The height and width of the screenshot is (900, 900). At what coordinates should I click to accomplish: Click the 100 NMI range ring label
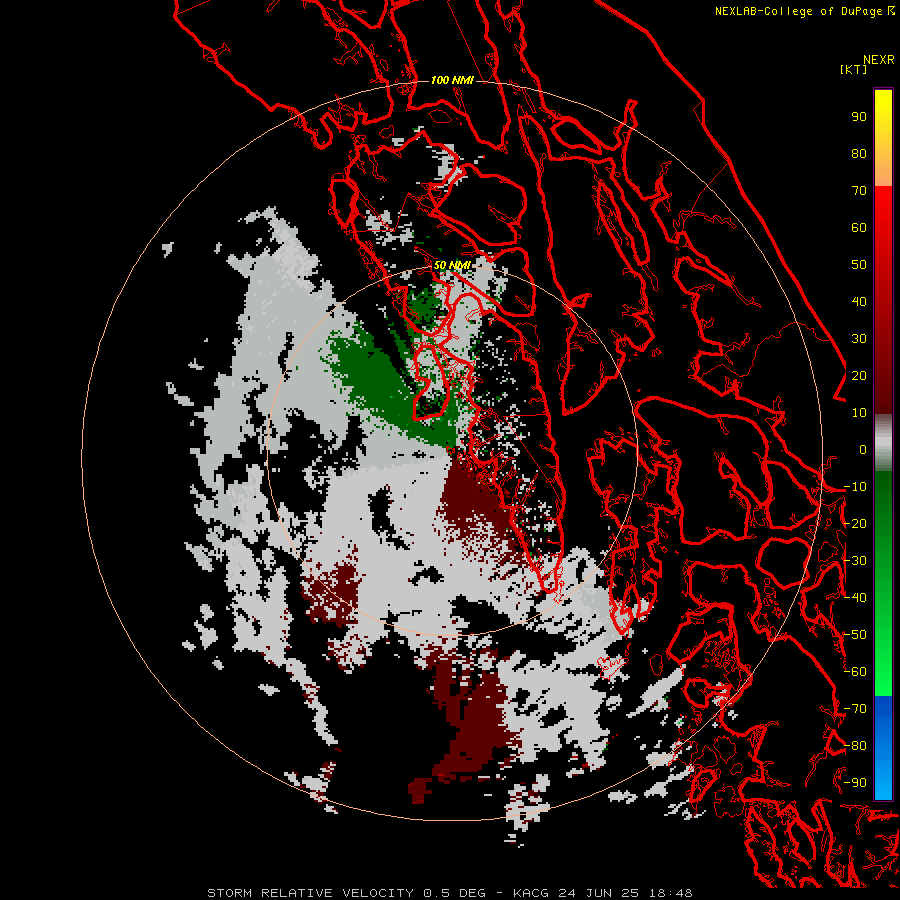point(452,80)
